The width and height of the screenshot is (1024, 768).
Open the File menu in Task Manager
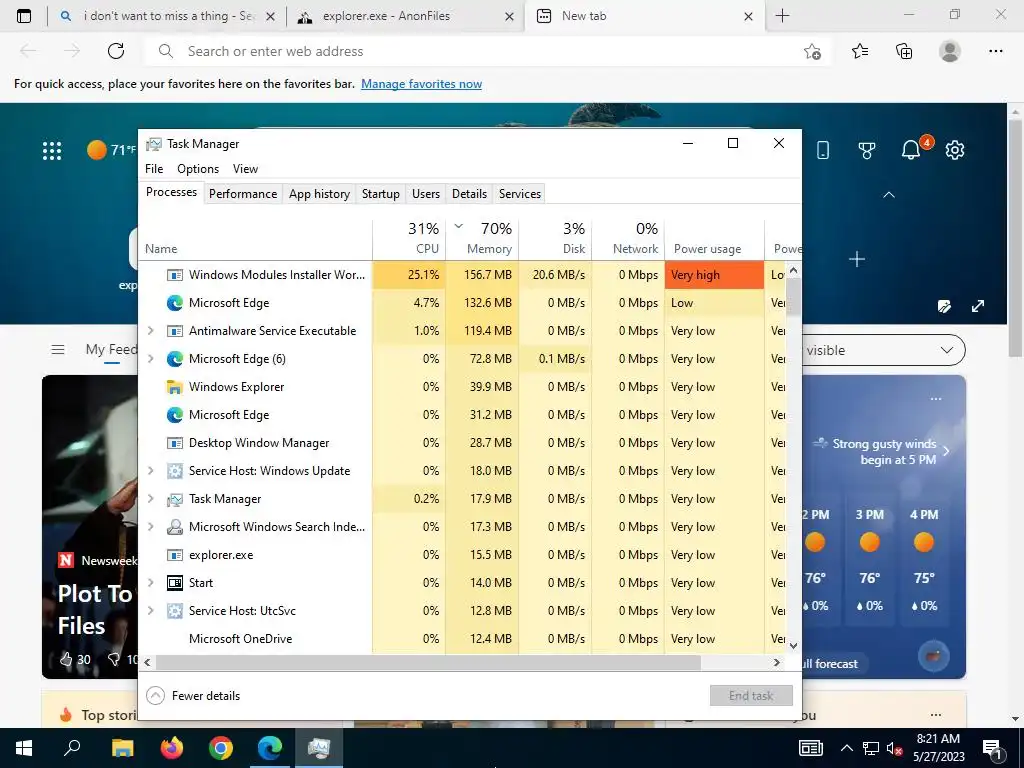[x=154, y=168]
